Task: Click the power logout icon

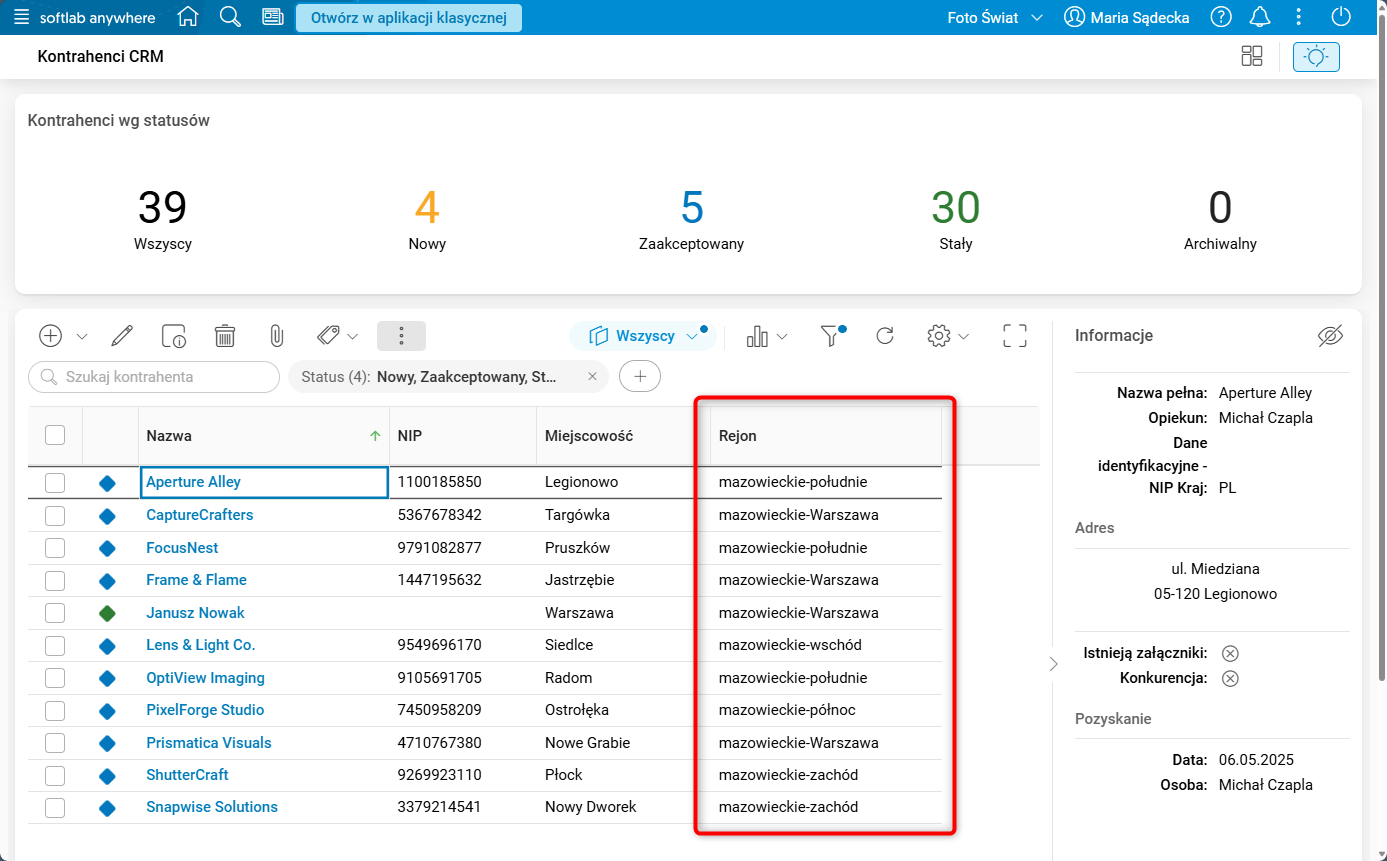Action: point(1341,17)
